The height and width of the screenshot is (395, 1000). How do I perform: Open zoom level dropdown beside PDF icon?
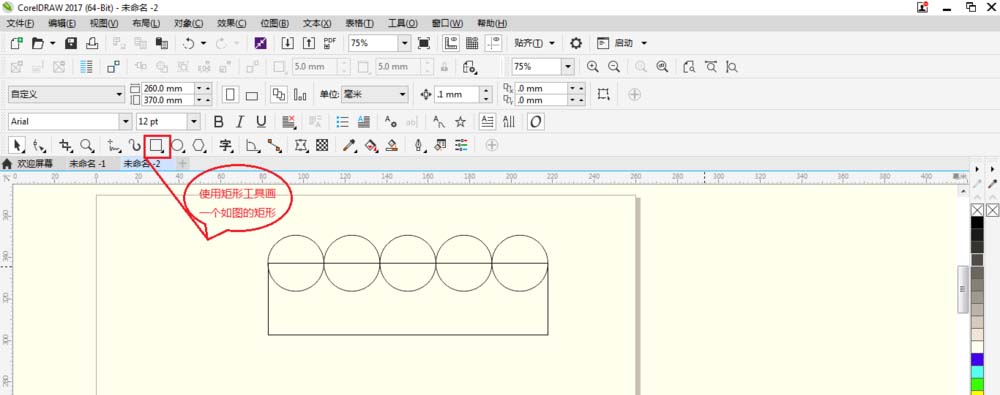tap(405, 43)
